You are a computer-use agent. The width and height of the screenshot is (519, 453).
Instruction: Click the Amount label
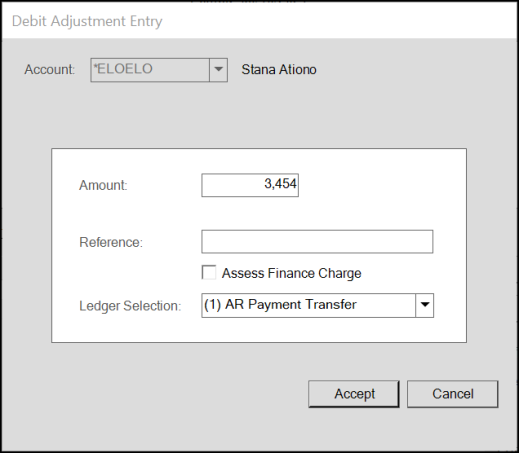click(x=103, y=185)
